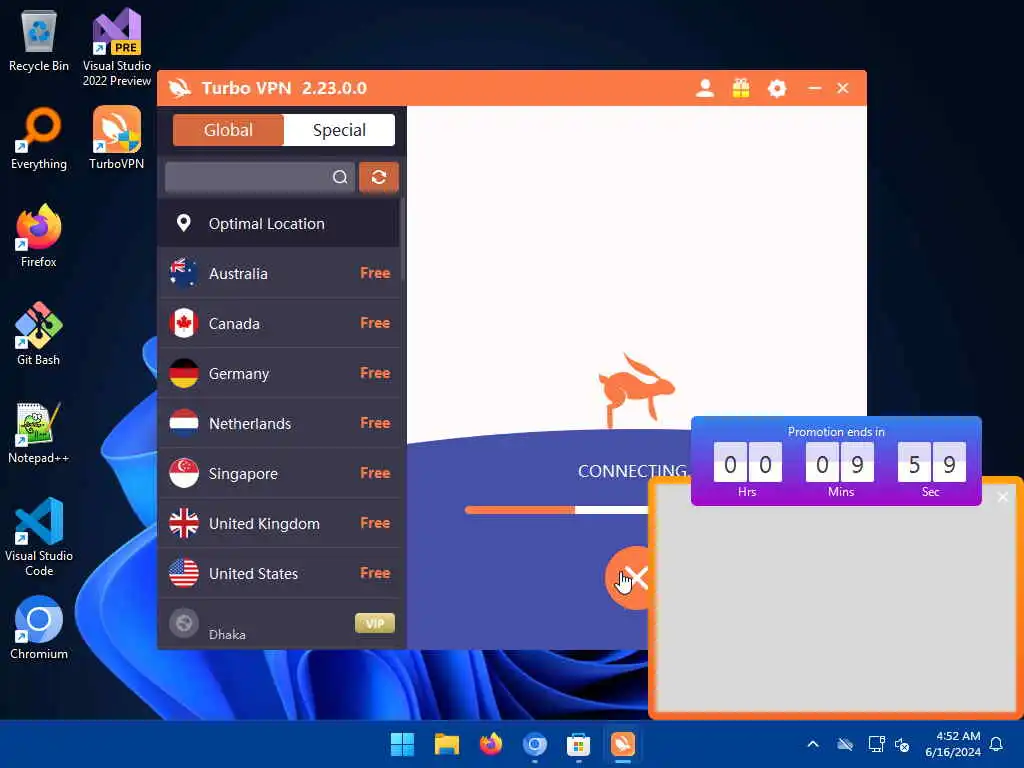Open Everything search desktop shortcut
Viewport: 1024px width, 768px height.
click(x=39, y=138)
